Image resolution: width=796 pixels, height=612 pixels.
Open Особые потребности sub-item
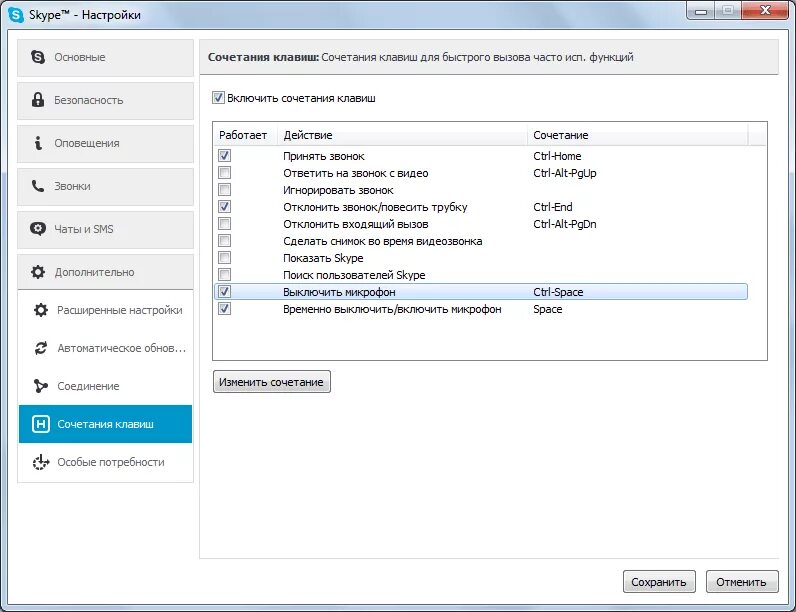tap(106, 462)
